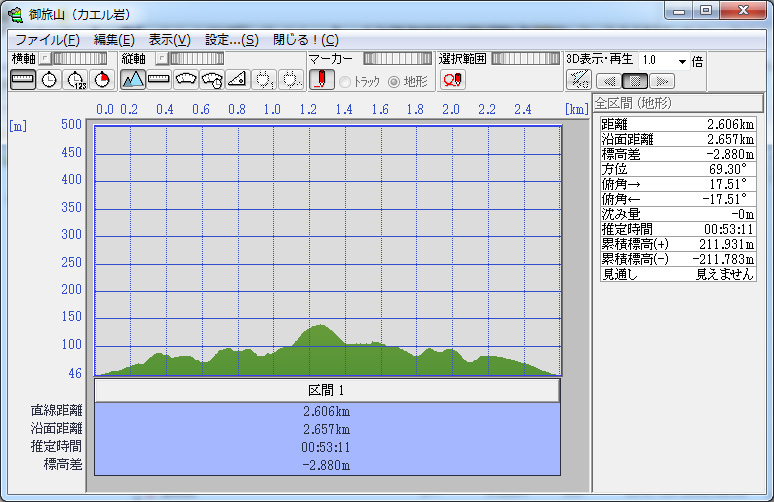The width and height of the screenshot is (774, 502).
Task: Click the 2.657km value under 区間 1
Action: click(x=326, y=429)
